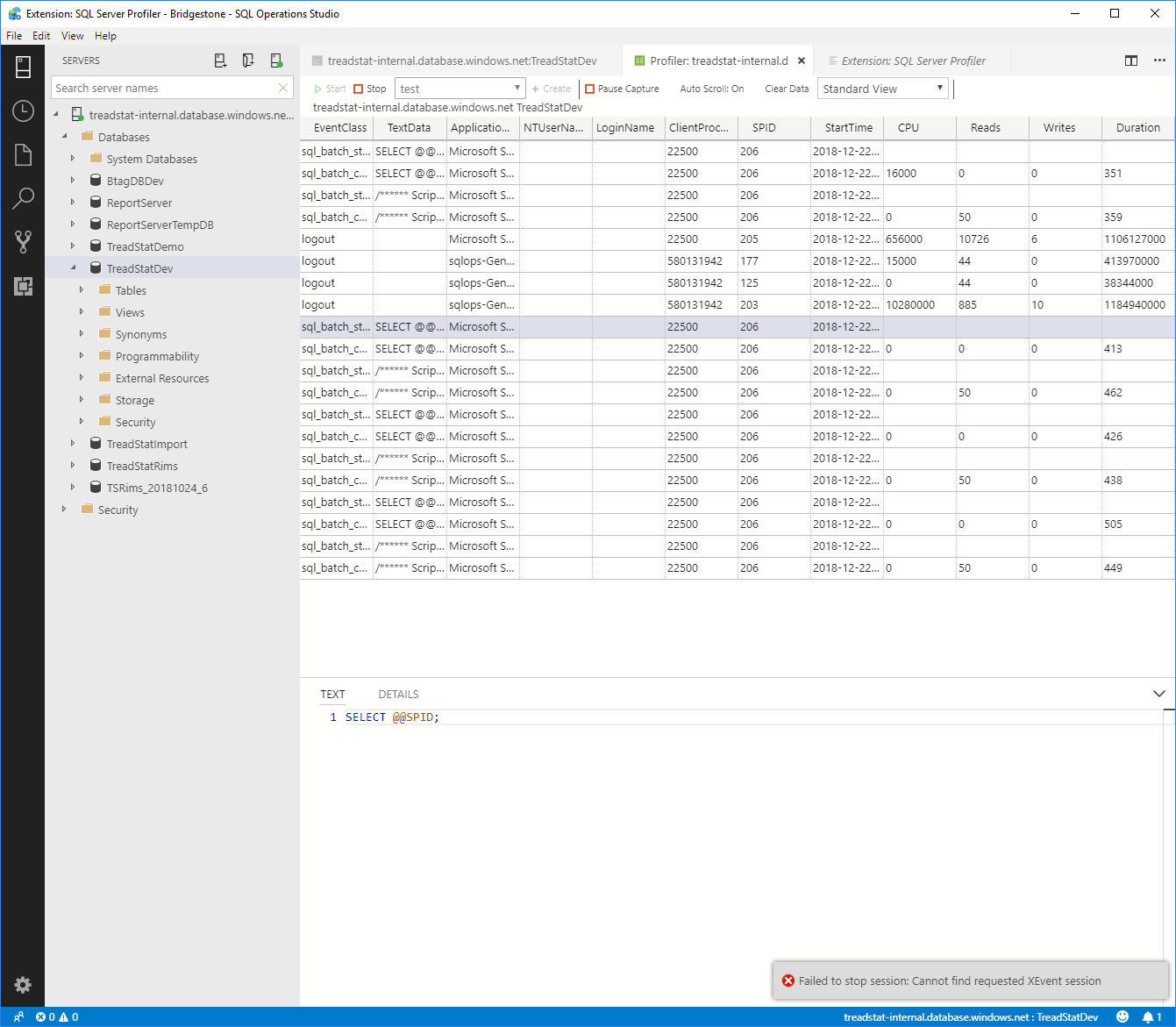Open Task History from the activity bar
Image resolution: width=1176 pixels, height=1027 pixels.
coord(23,111)
